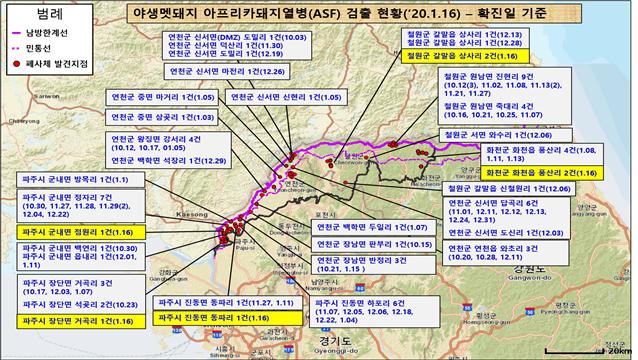Open the 연천군 신서면 마전리 1건(12.26) label

click(x=227, y=71)
